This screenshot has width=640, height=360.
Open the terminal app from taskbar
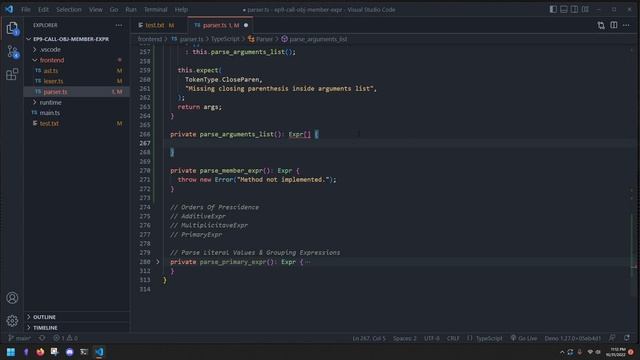pos(84,352)
